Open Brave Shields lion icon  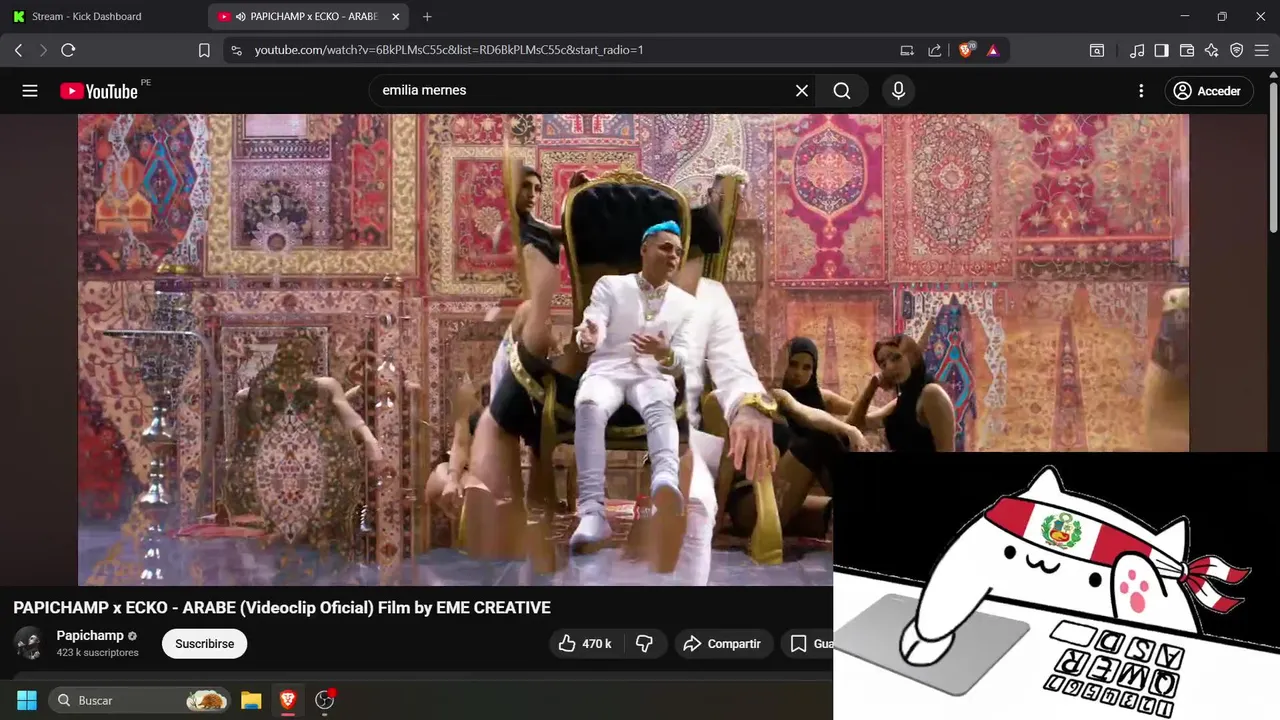coord(966,50)
